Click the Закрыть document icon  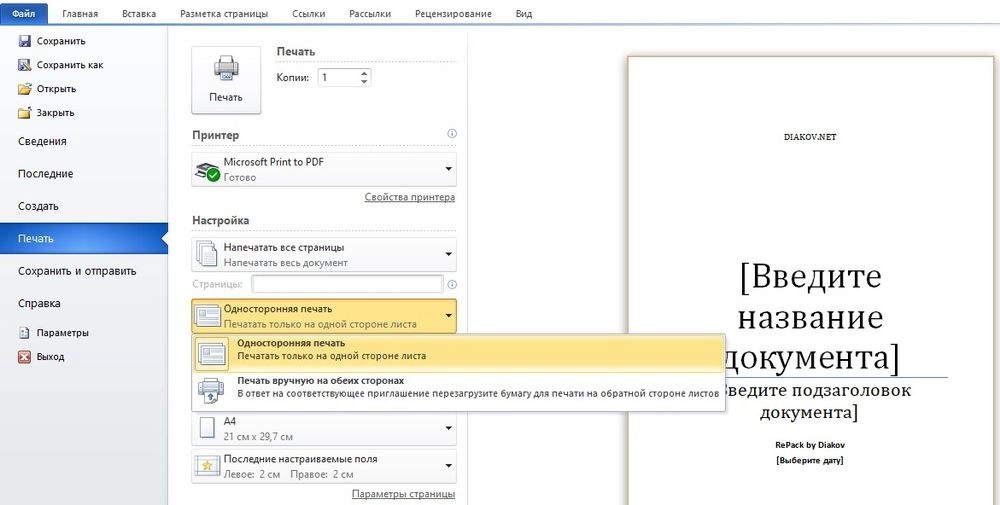tap(25, 113)
